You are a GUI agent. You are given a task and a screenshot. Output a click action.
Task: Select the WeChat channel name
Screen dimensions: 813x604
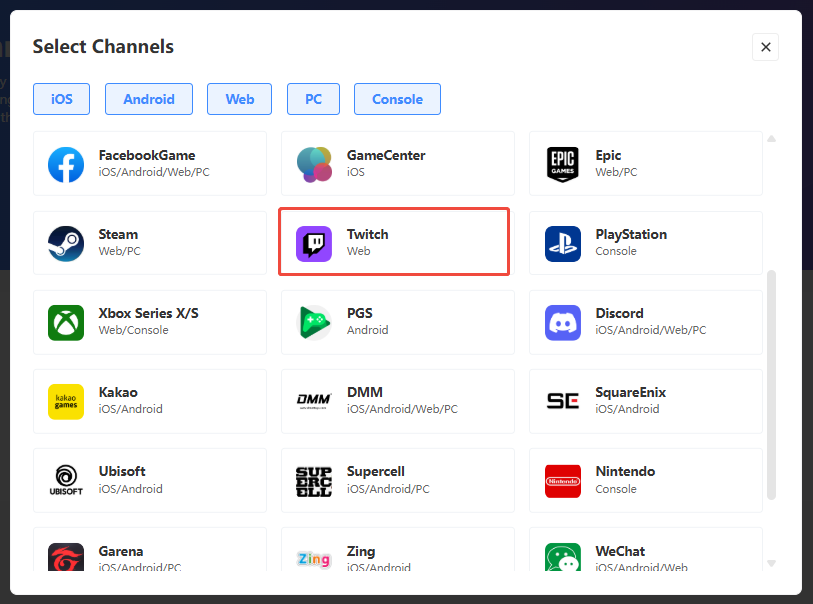click(620, 551)
